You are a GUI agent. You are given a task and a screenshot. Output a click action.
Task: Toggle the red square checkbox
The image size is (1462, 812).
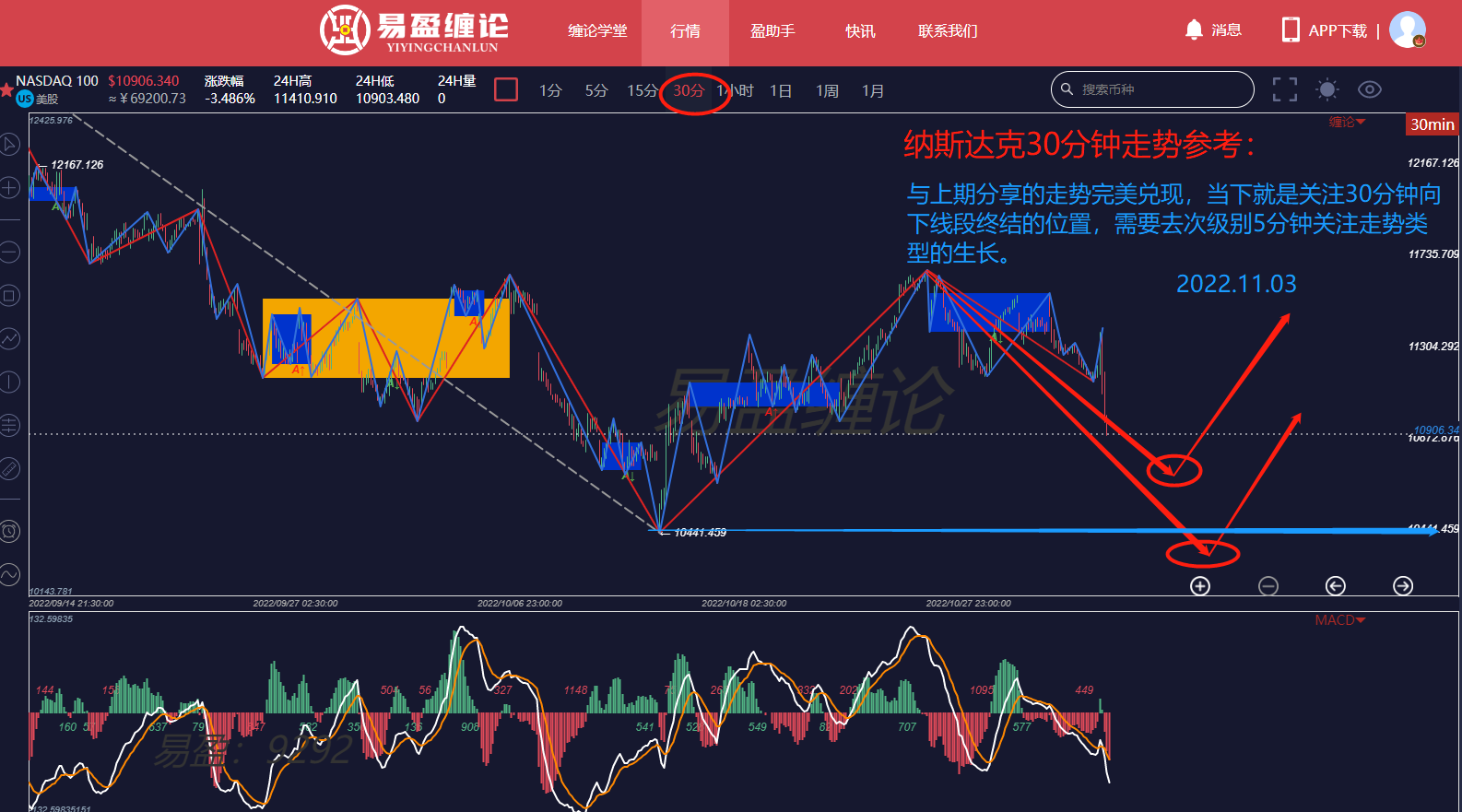click(x=506, y=89)
